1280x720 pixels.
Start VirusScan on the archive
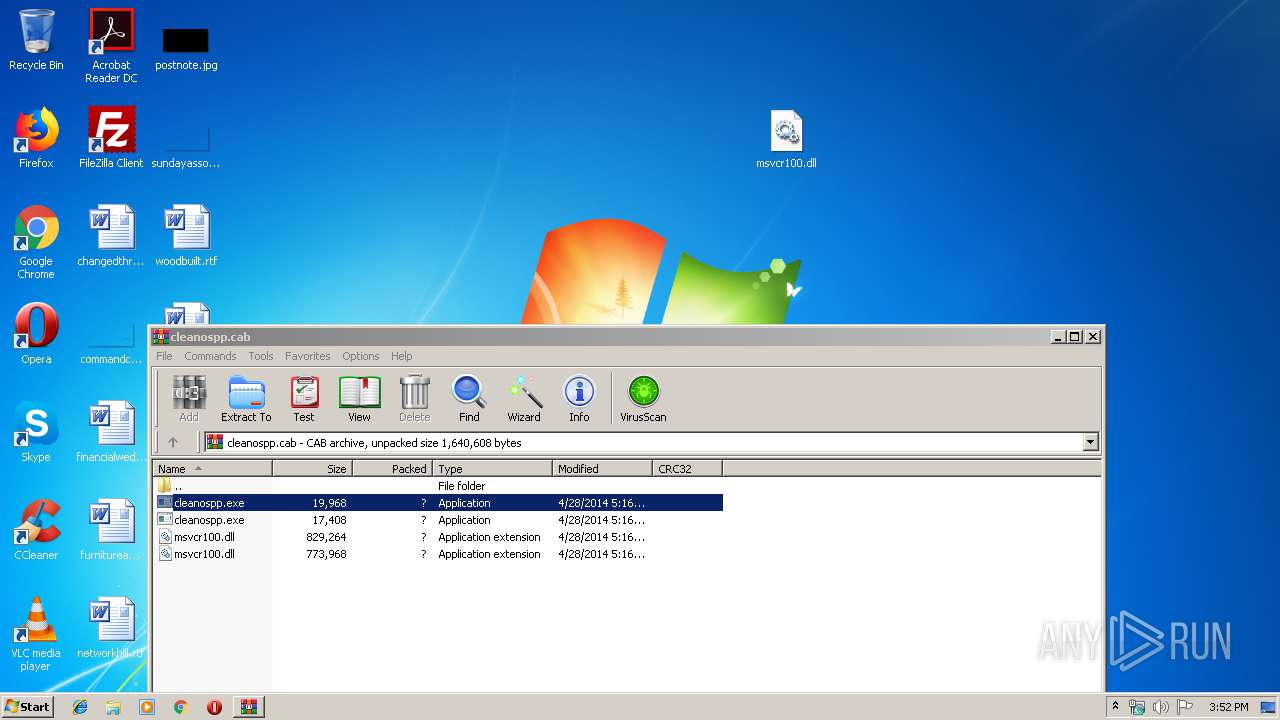pos(643,399)
